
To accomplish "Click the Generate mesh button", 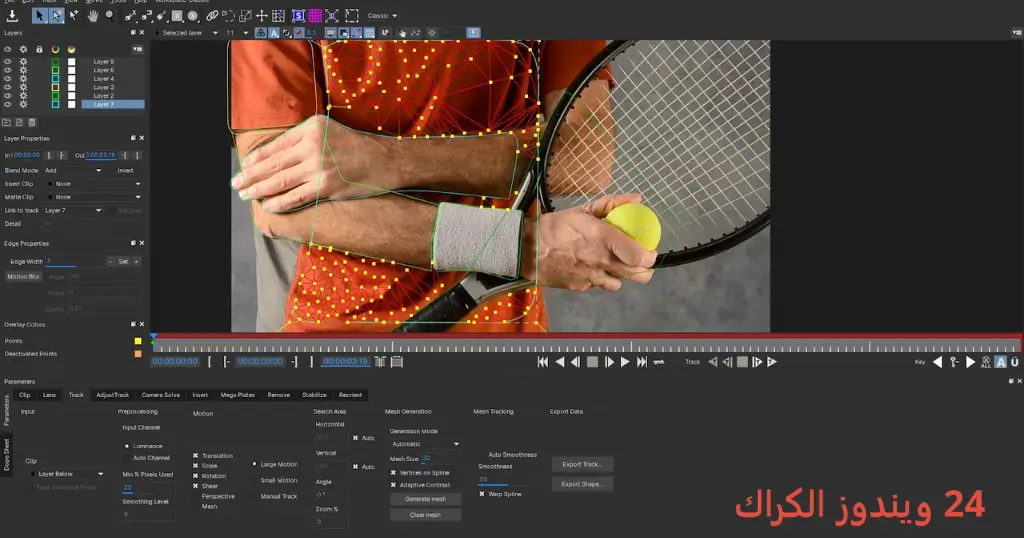I will pyautogui.click(x=426, y=499).
